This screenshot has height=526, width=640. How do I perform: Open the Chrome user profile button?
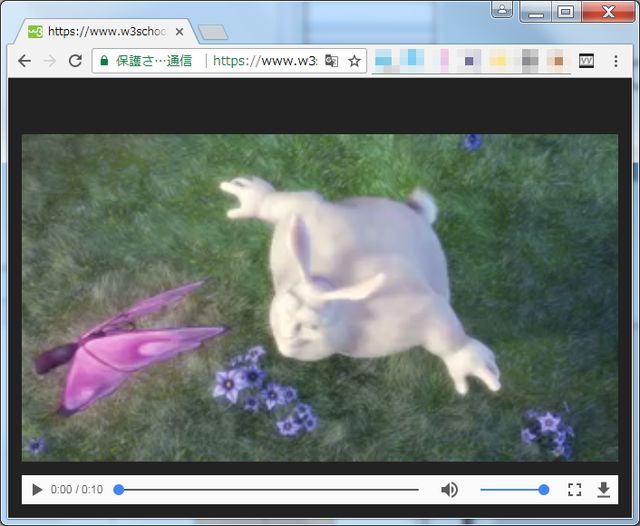click(x=502, y=10)
